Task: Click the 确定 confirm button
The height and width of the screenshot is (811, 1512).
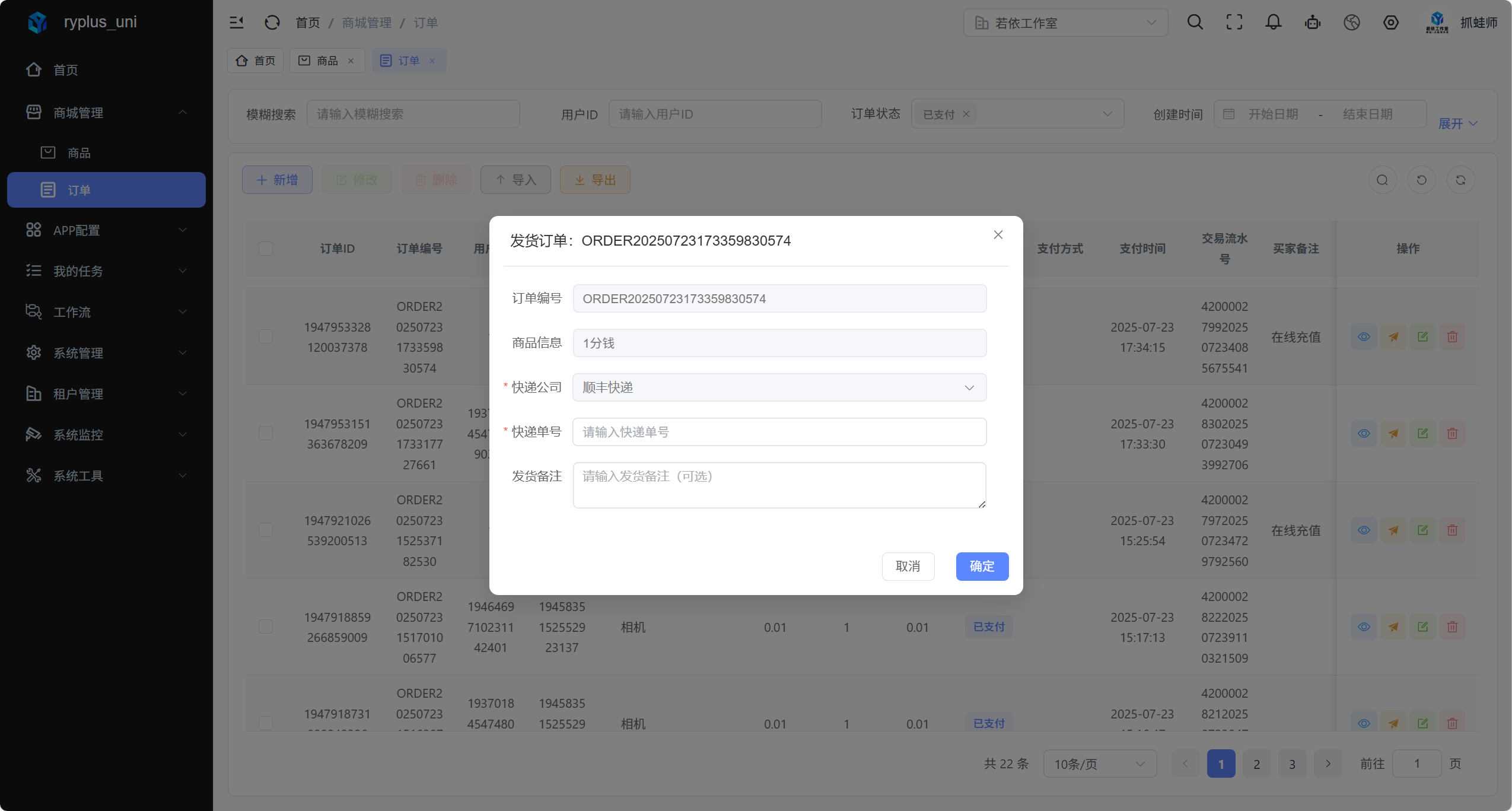Action: (x=982, y=567)
